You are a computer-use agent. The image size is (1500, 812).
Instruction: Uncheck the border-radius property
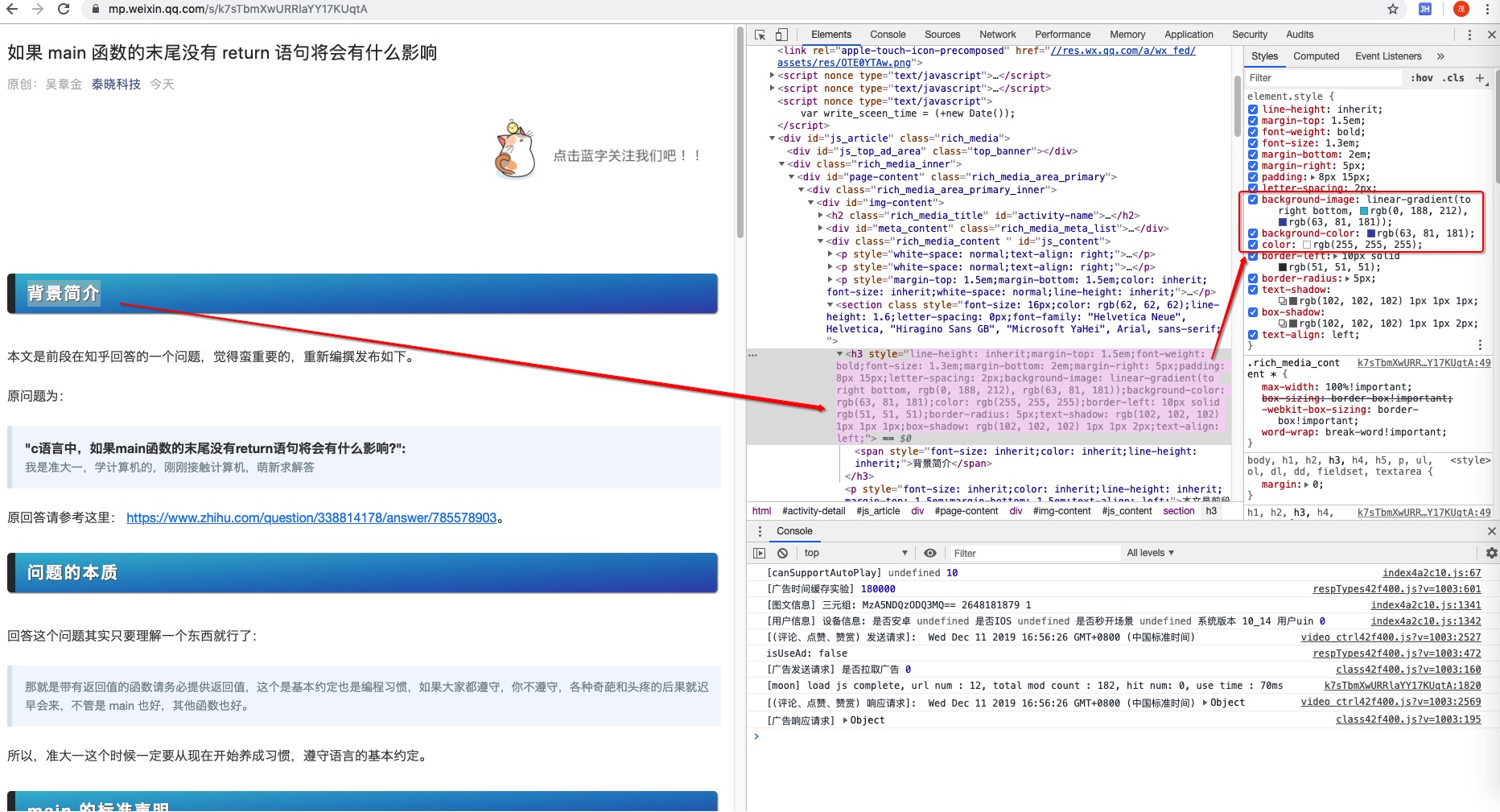pos(1253,278)
